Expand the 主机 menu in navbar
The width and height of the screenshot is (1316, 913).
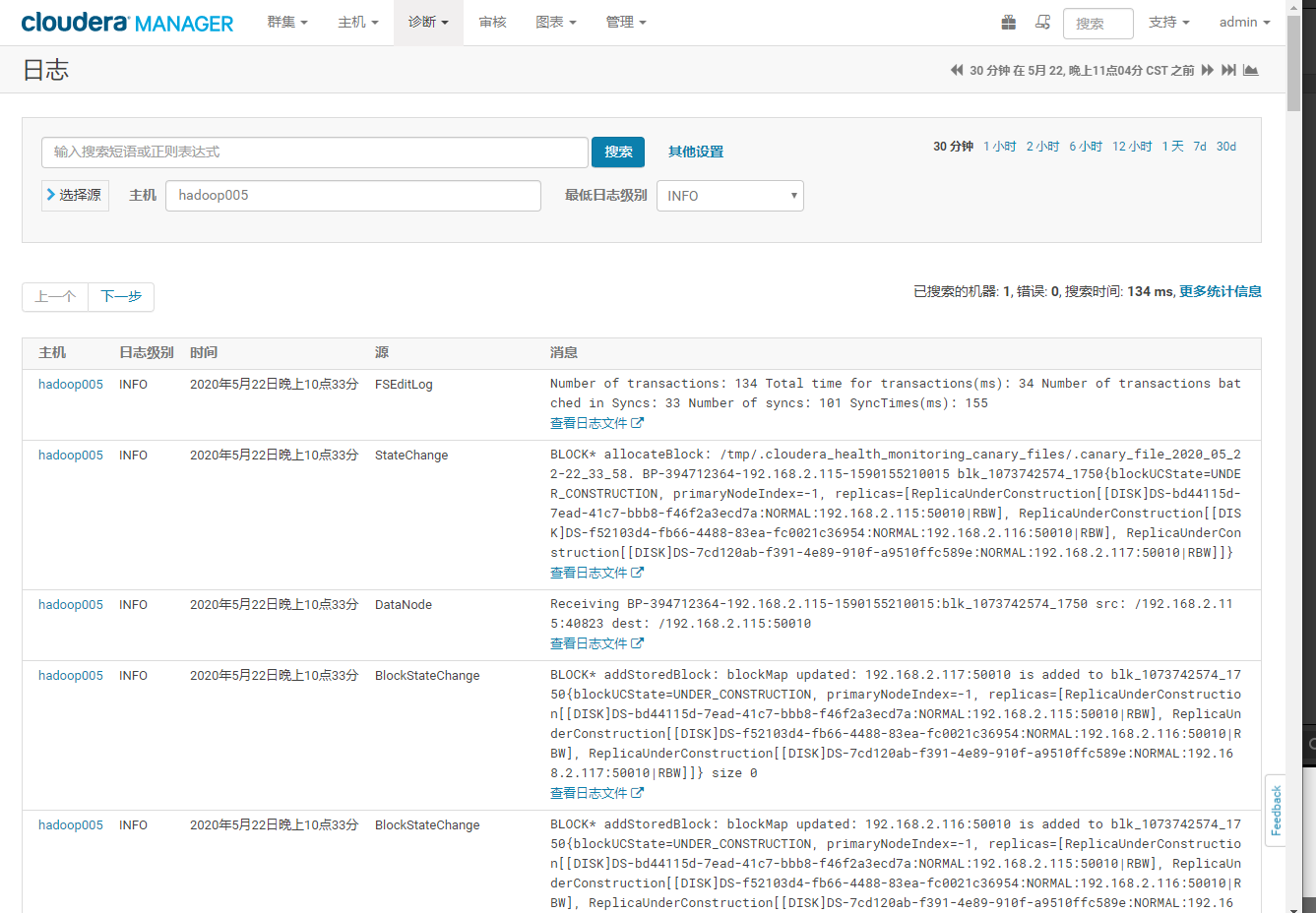pyautogui.click(x=358, y=22)
